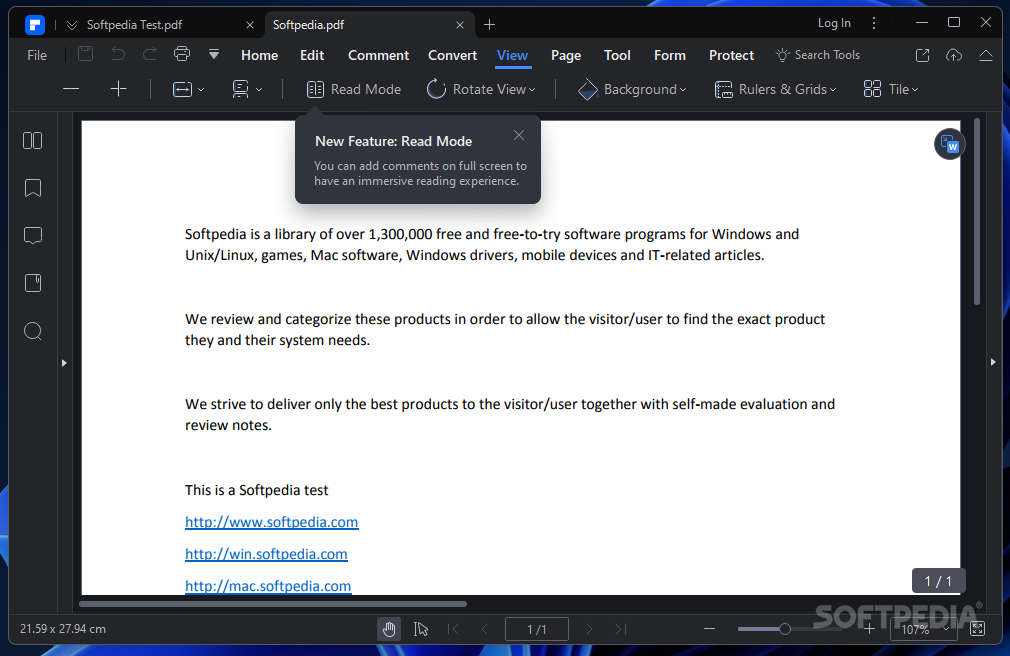Switch to the Softpedia Test.pdf tab
Viewport: 1010px width, 656px height.
point(135,24)
